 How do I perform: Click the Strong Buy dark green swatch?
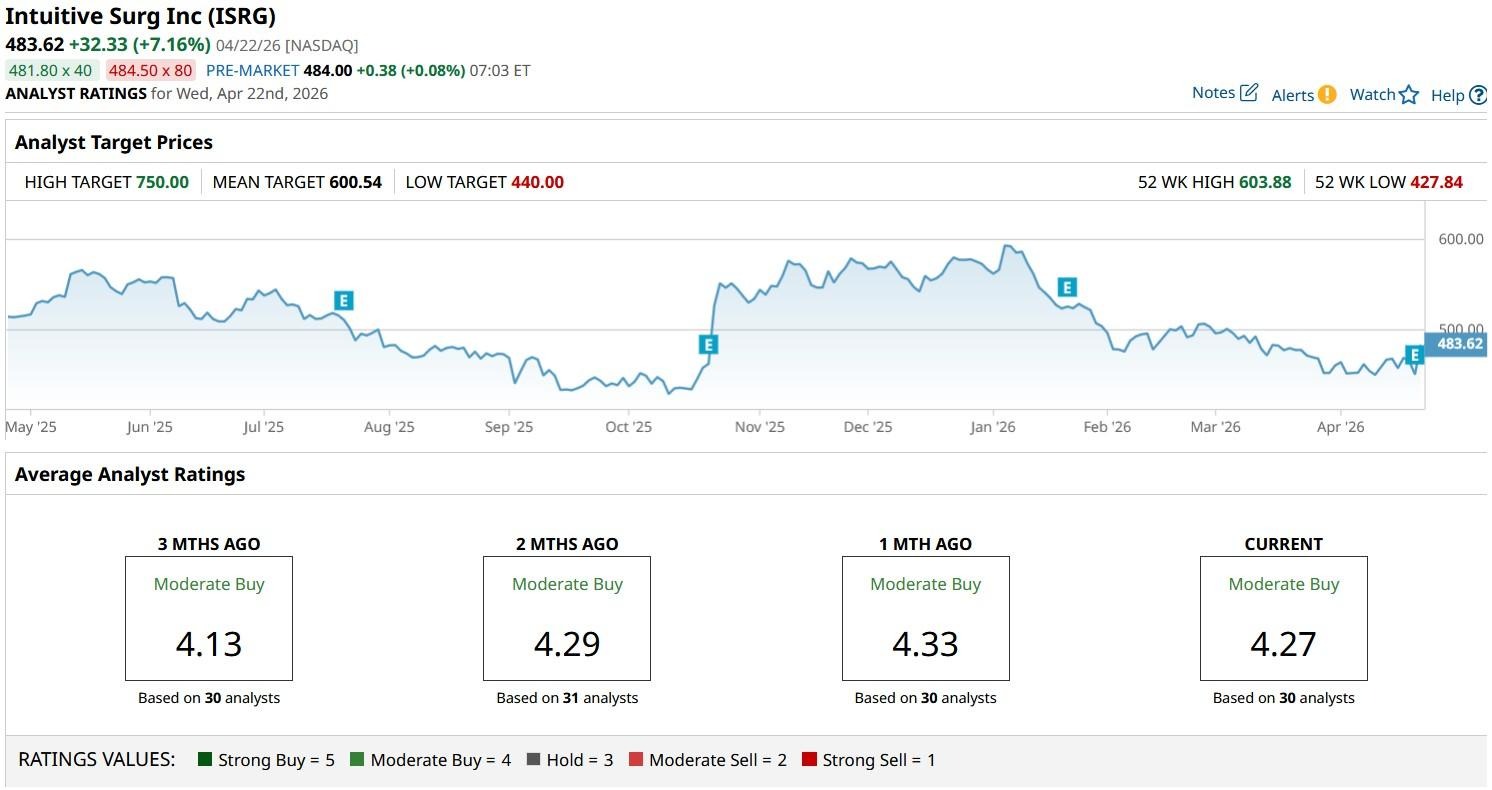coord(206,760)
